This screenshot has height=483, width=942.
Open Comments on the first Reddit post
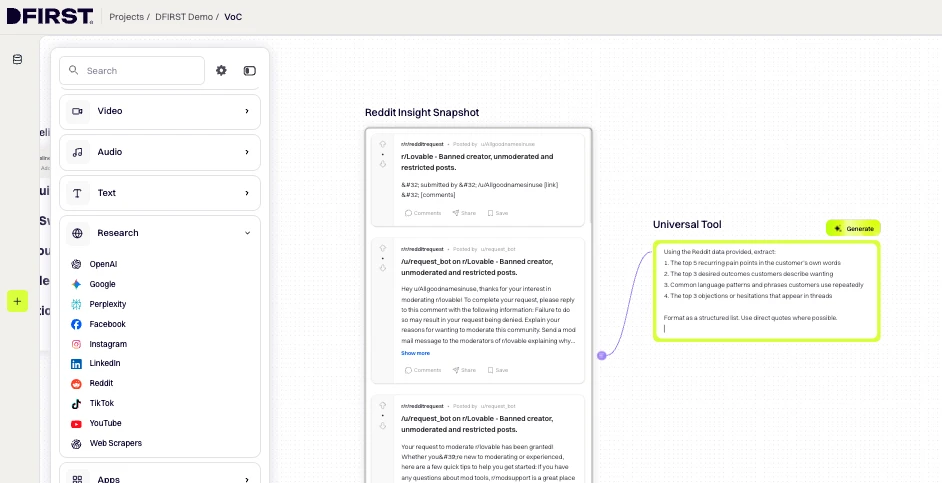(423, 213)
